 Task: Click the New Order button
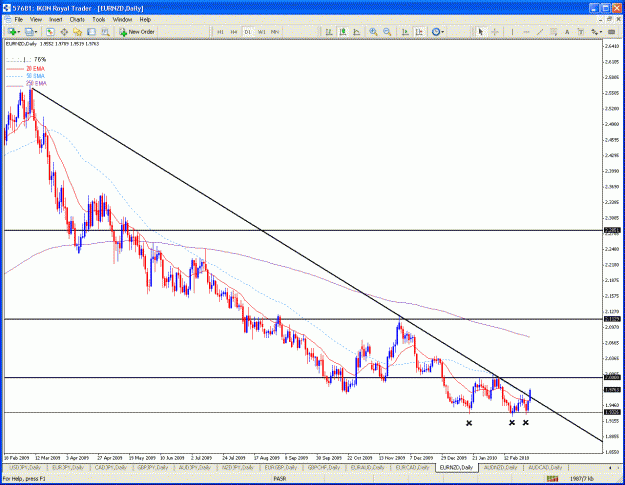(x=137, y=32)
